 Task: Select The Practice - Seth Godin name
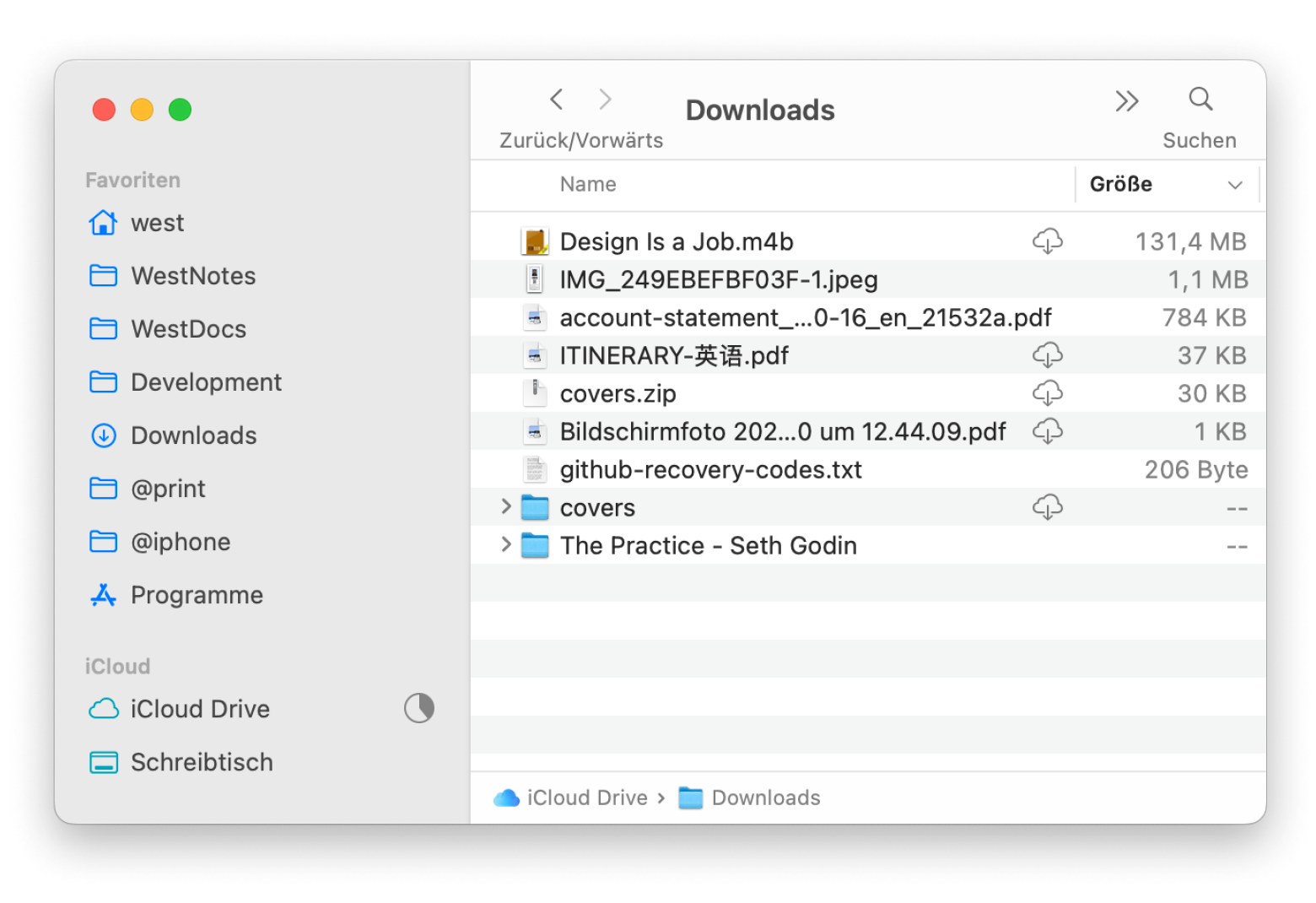click(709, 545)
